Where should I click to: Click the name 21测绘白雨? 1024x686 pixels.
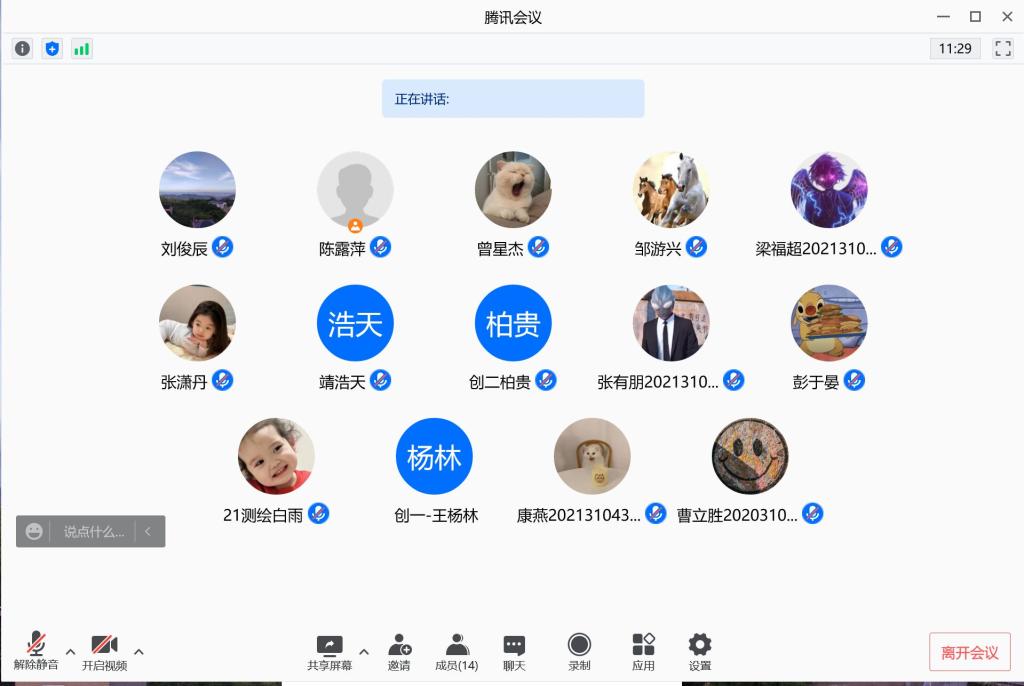263,515
